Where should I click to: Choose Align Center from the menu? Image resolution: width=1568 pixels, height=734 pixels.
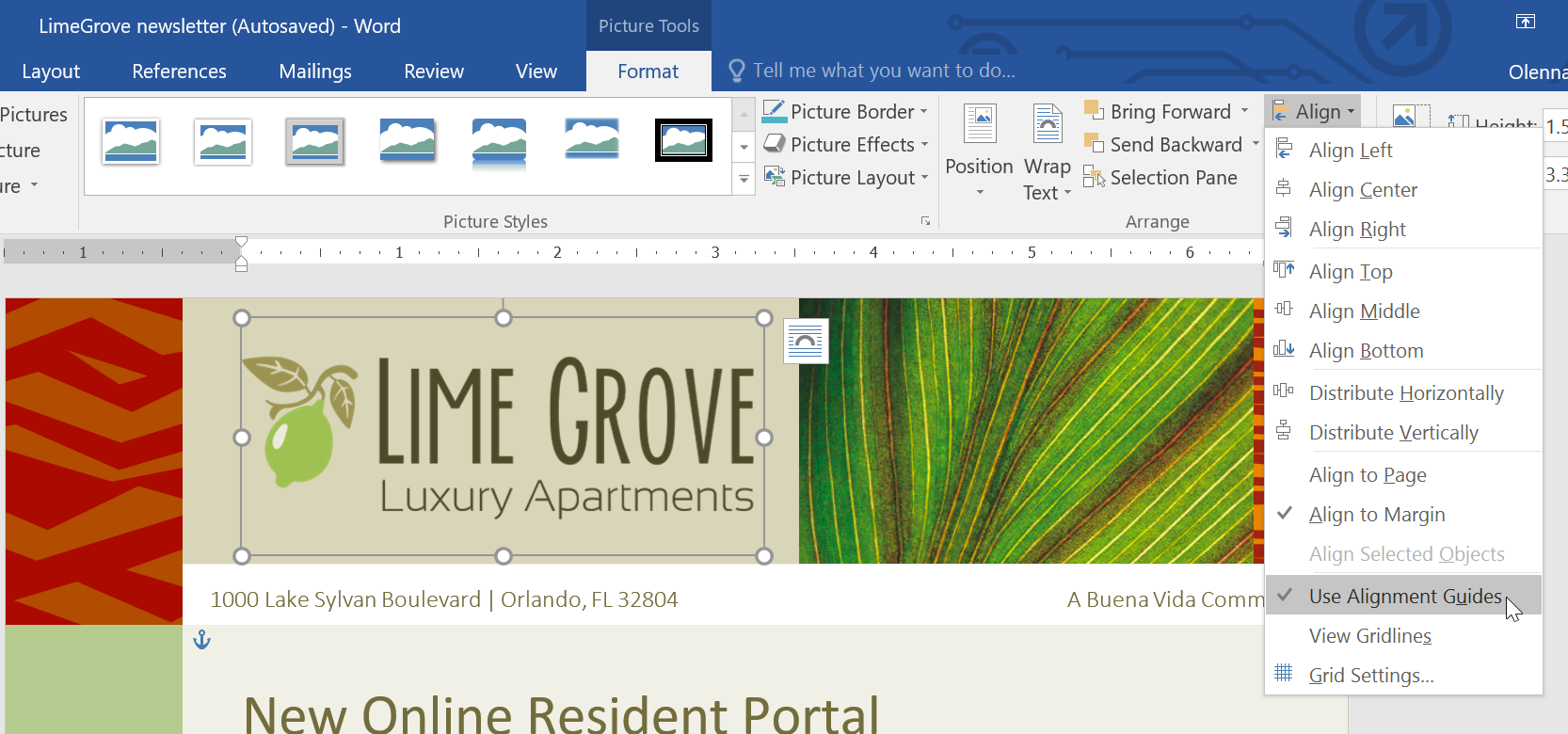[x=1362, y=190]
